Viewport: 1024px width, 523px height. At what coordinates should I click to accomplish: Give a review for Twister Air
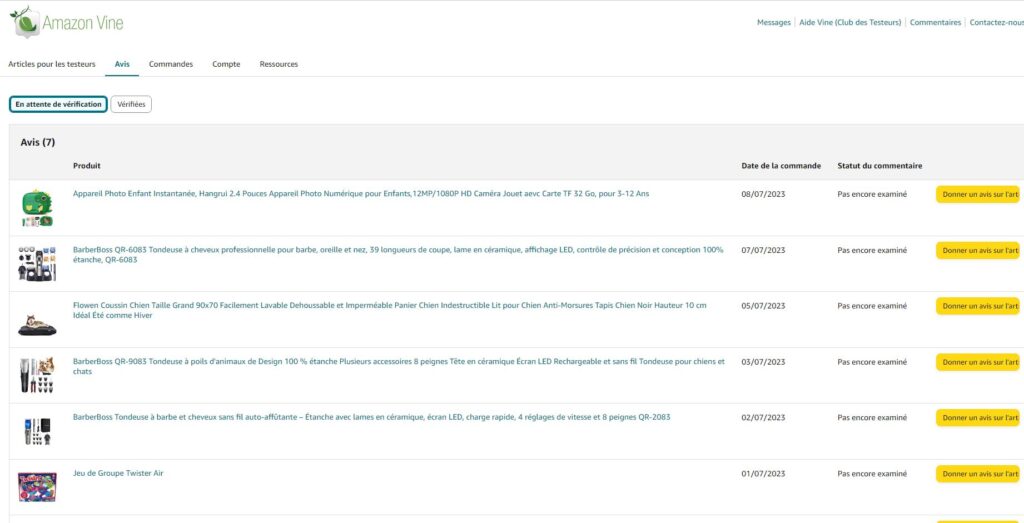pyautogui.click(x=978, y=474)
